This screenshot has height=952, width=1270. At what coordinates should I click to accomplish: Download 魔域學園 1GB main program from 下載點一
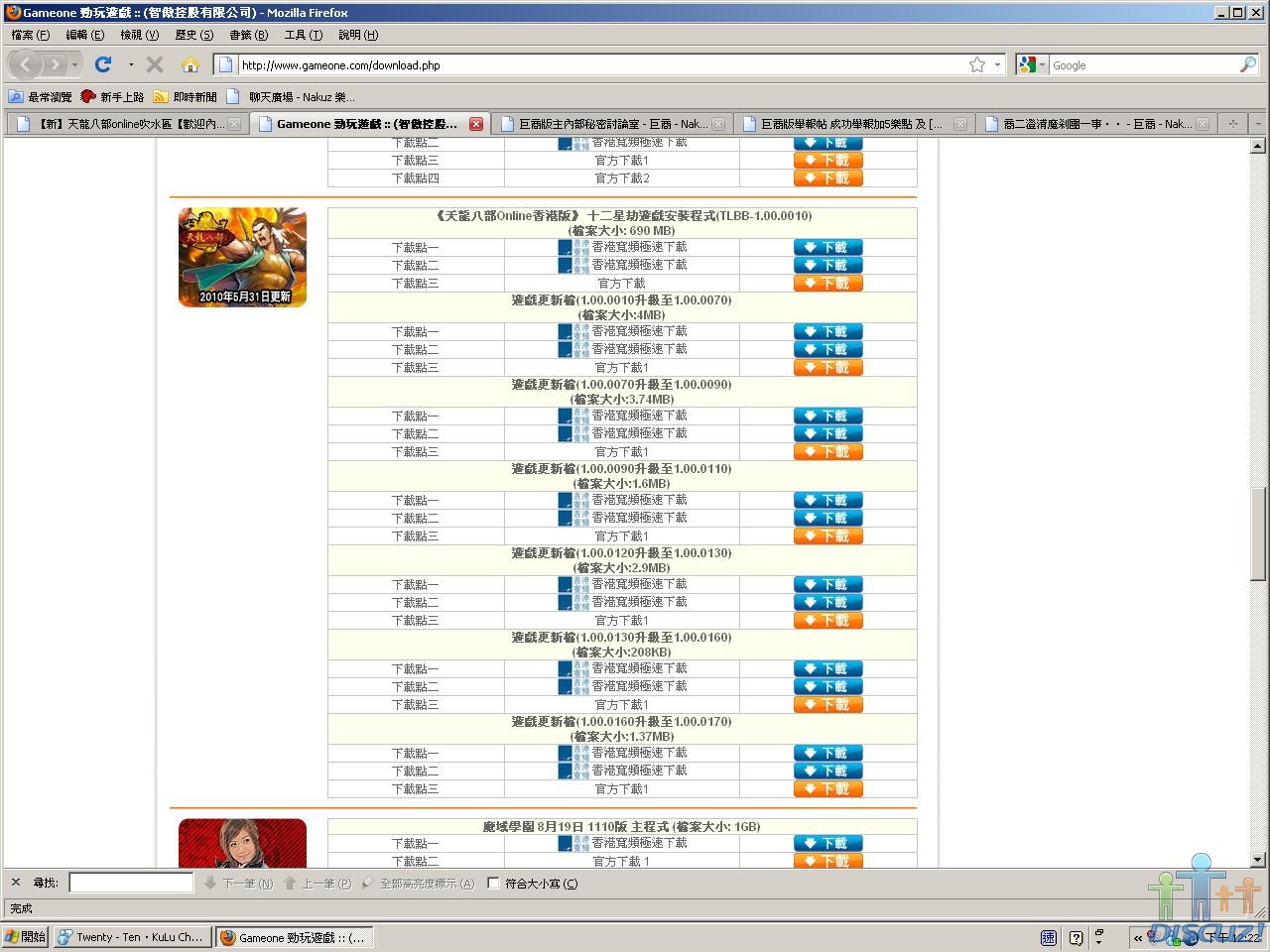coord(828,843)
